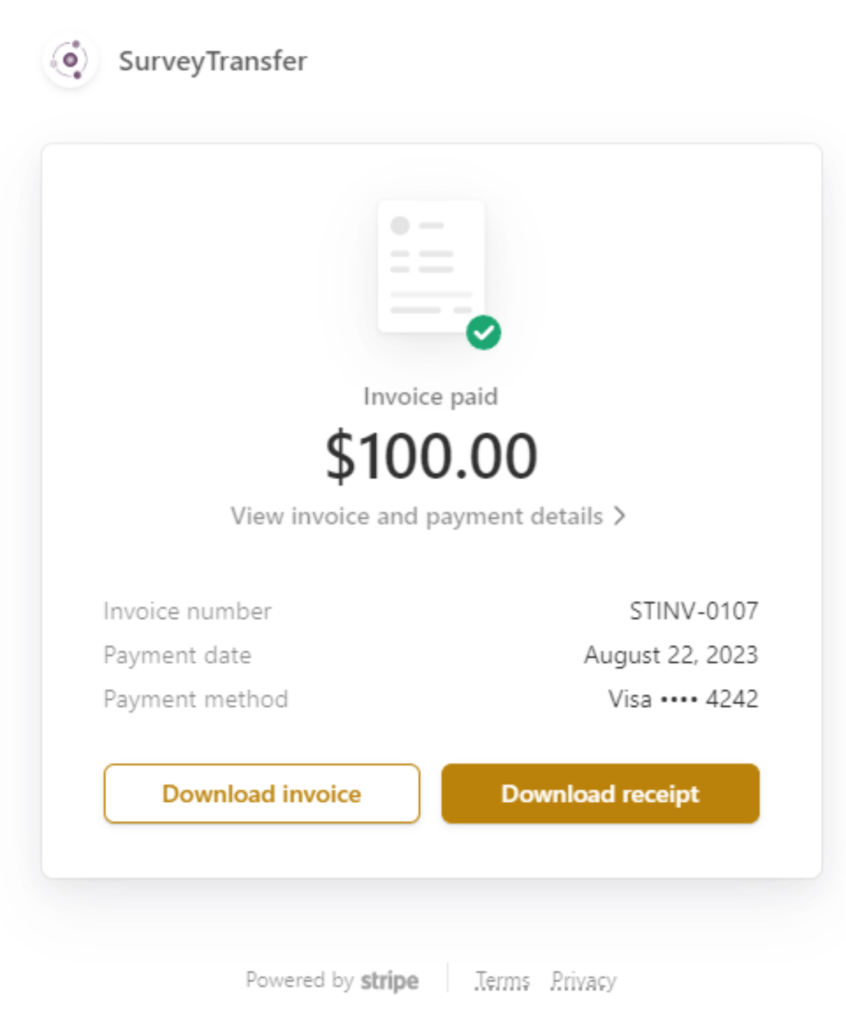Viewport: 846px width, 1024px height.
Task: Click the green checkmark badge
Action: pos(484,333)
